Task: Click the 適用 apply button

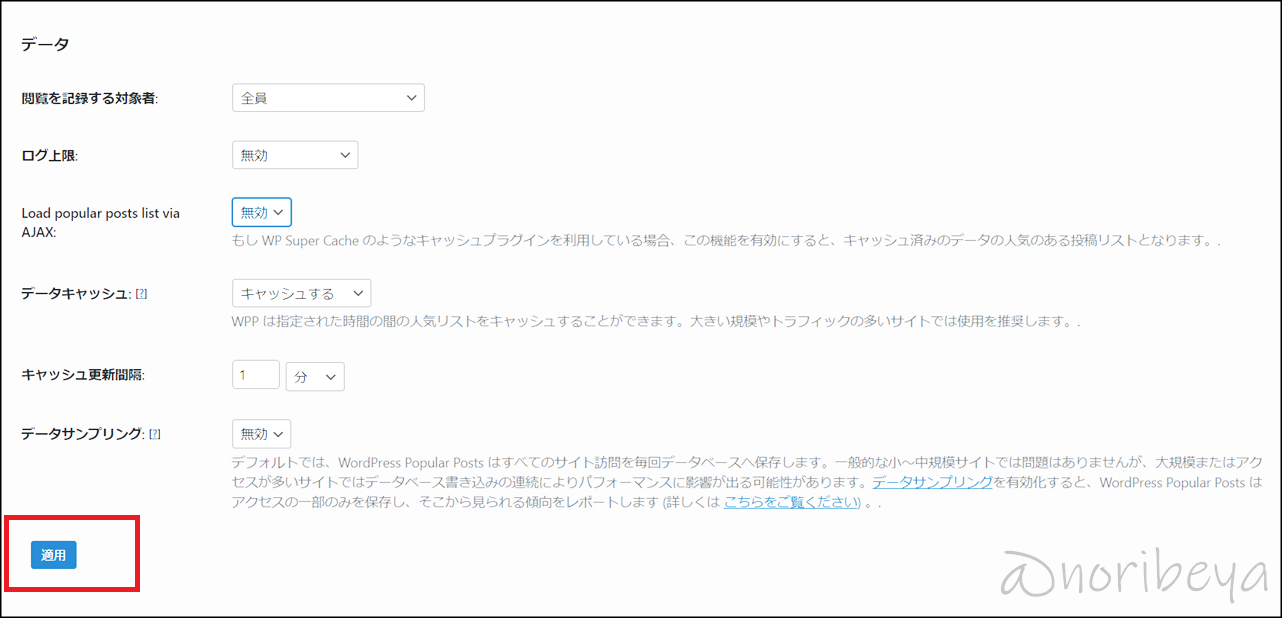Action: pyautogui.click(x=53, y=555)
